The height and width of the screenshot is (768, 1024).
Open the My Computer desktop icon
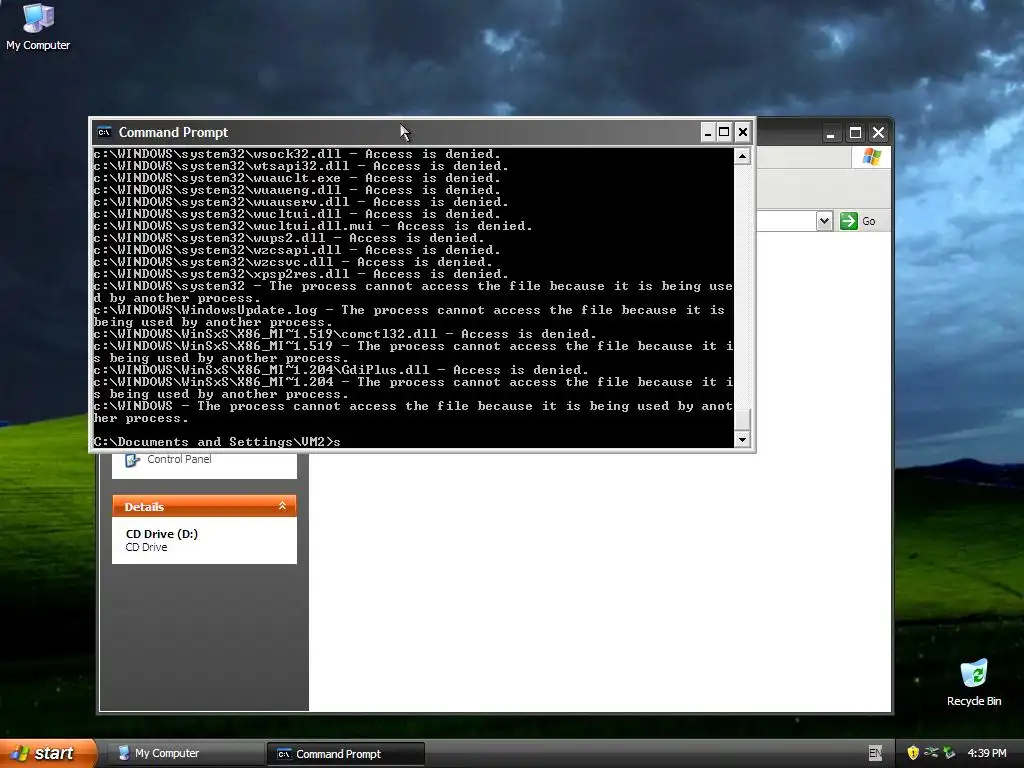tap(38, 26)
